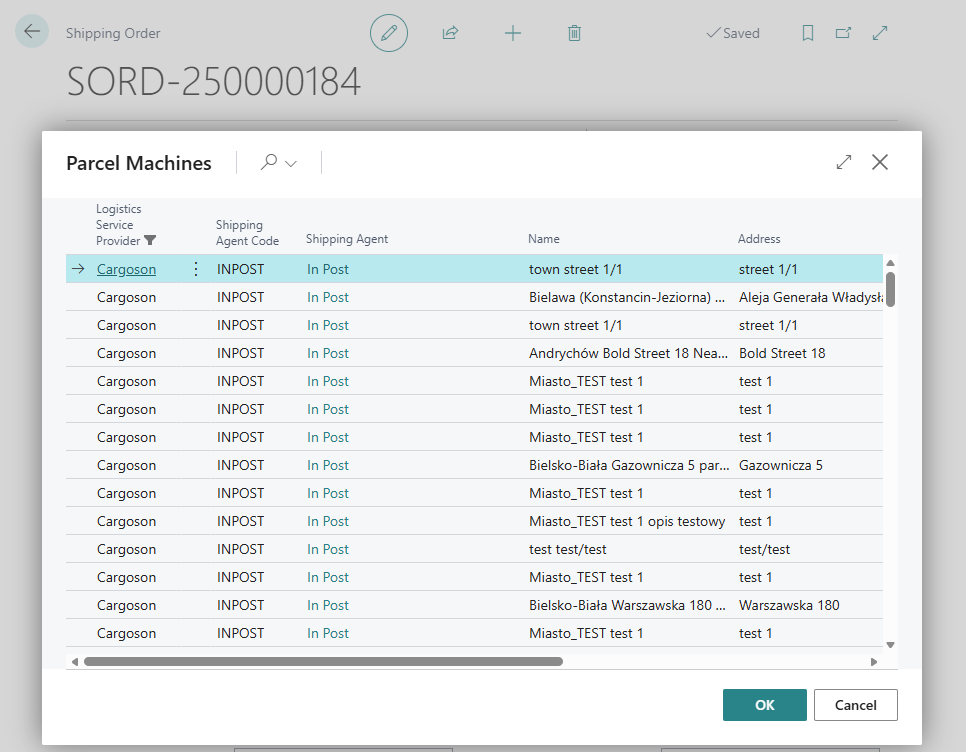Expand the Parcel Machines dialog to full size
Image resolution: width=966 pixels, height=752 pixels.
(844, 162)
